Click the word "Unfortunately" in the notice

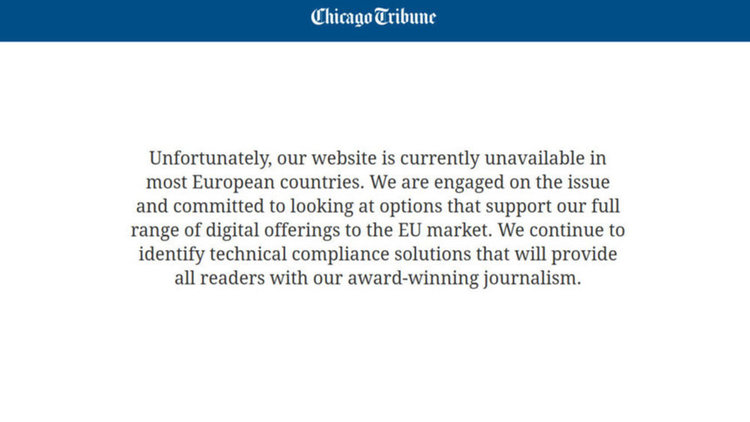pyautogui.click(x=210, y=158)
